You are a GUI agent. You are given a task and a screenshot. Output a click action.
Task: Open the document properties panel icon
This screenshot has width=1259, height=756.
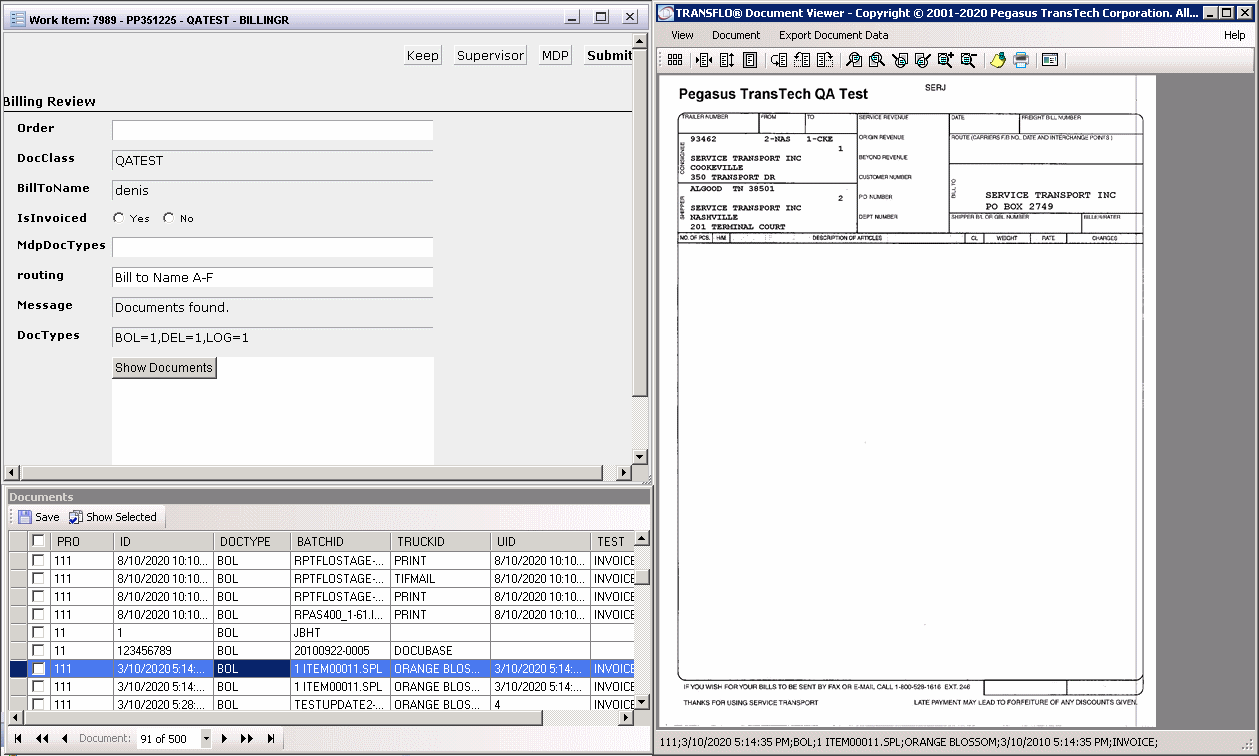click(1049, 60)
